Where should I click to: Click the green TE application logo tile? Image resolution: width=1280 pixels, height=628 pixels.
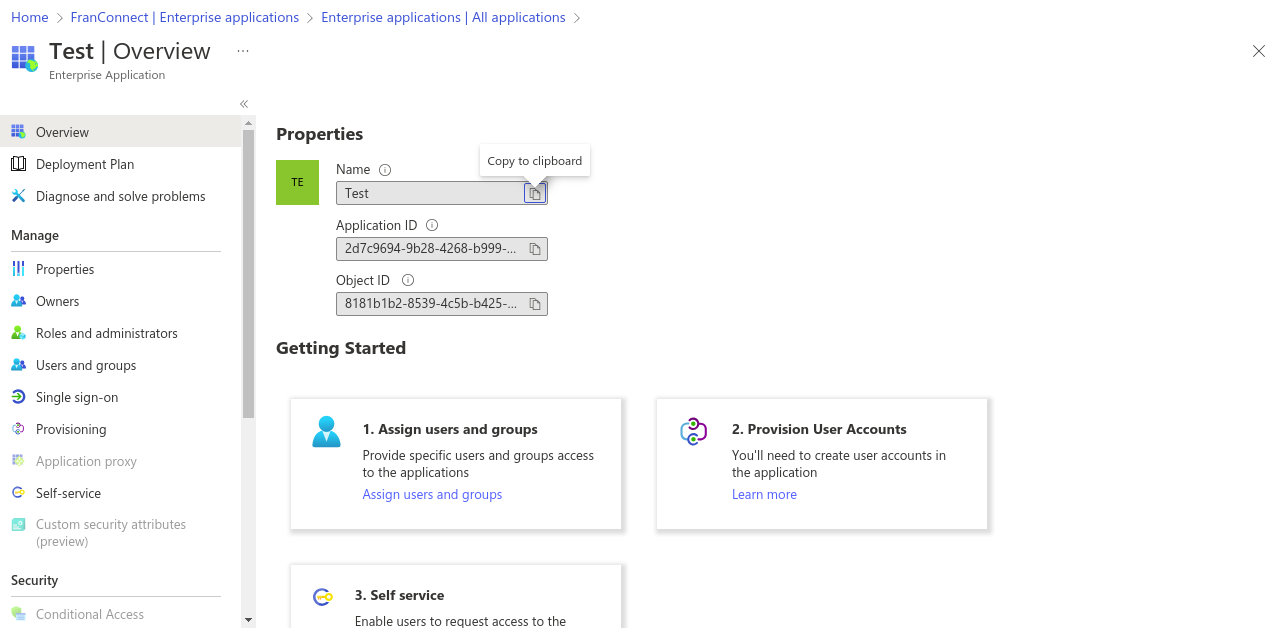coord(297,182)
